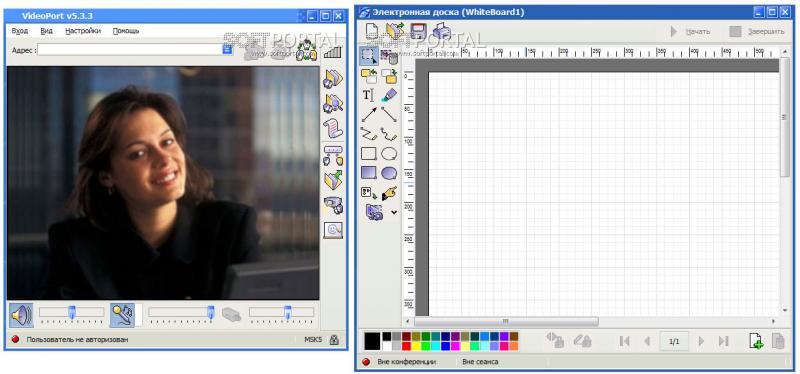
Task: Select the arrow line tool
Action: click(369, 114)
